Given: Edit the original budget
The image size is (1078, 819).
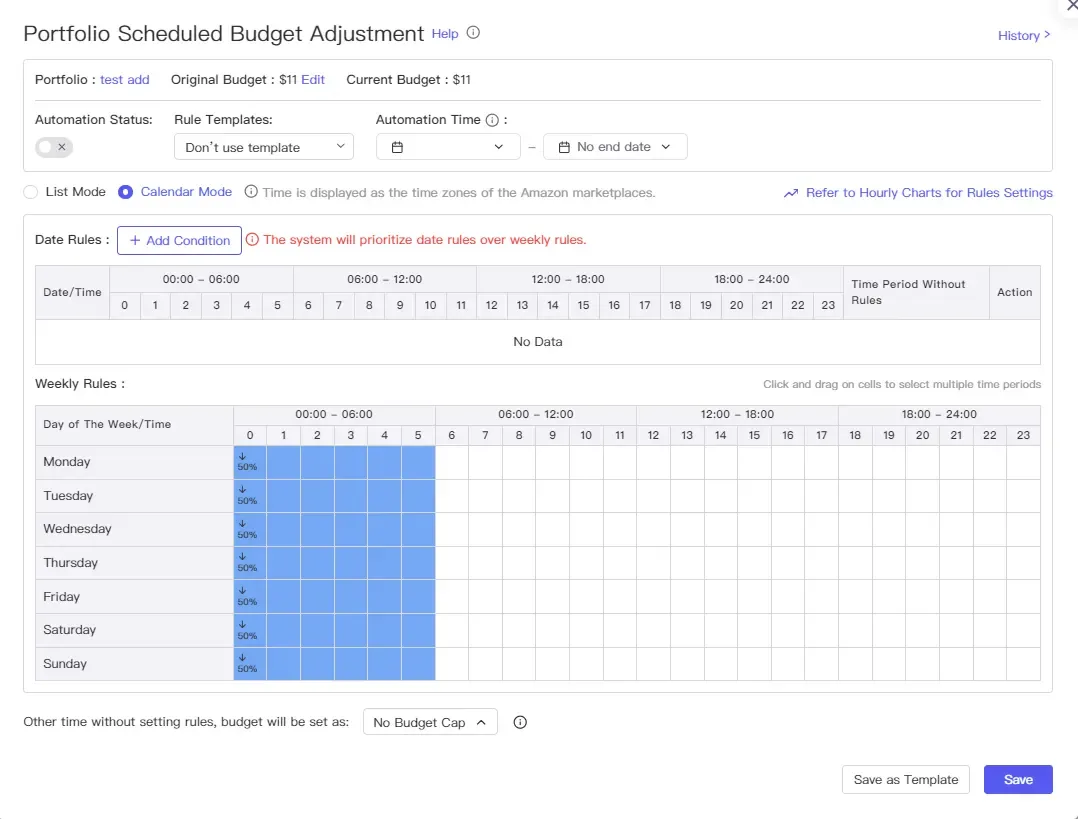Looking at the screenshot, I should [313, 79].
